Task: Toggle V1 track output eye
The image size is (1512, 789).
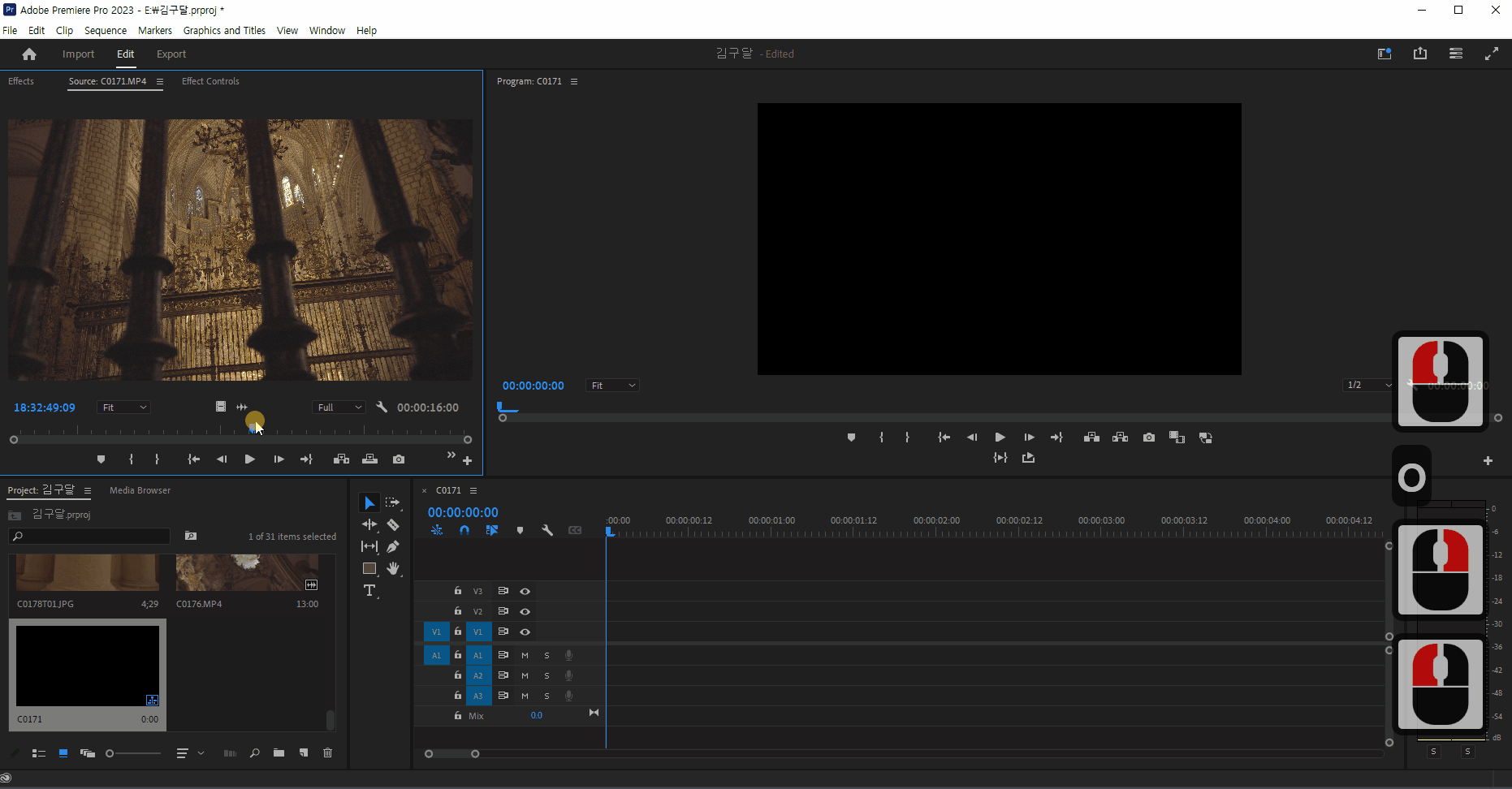Action: [525, 632]
